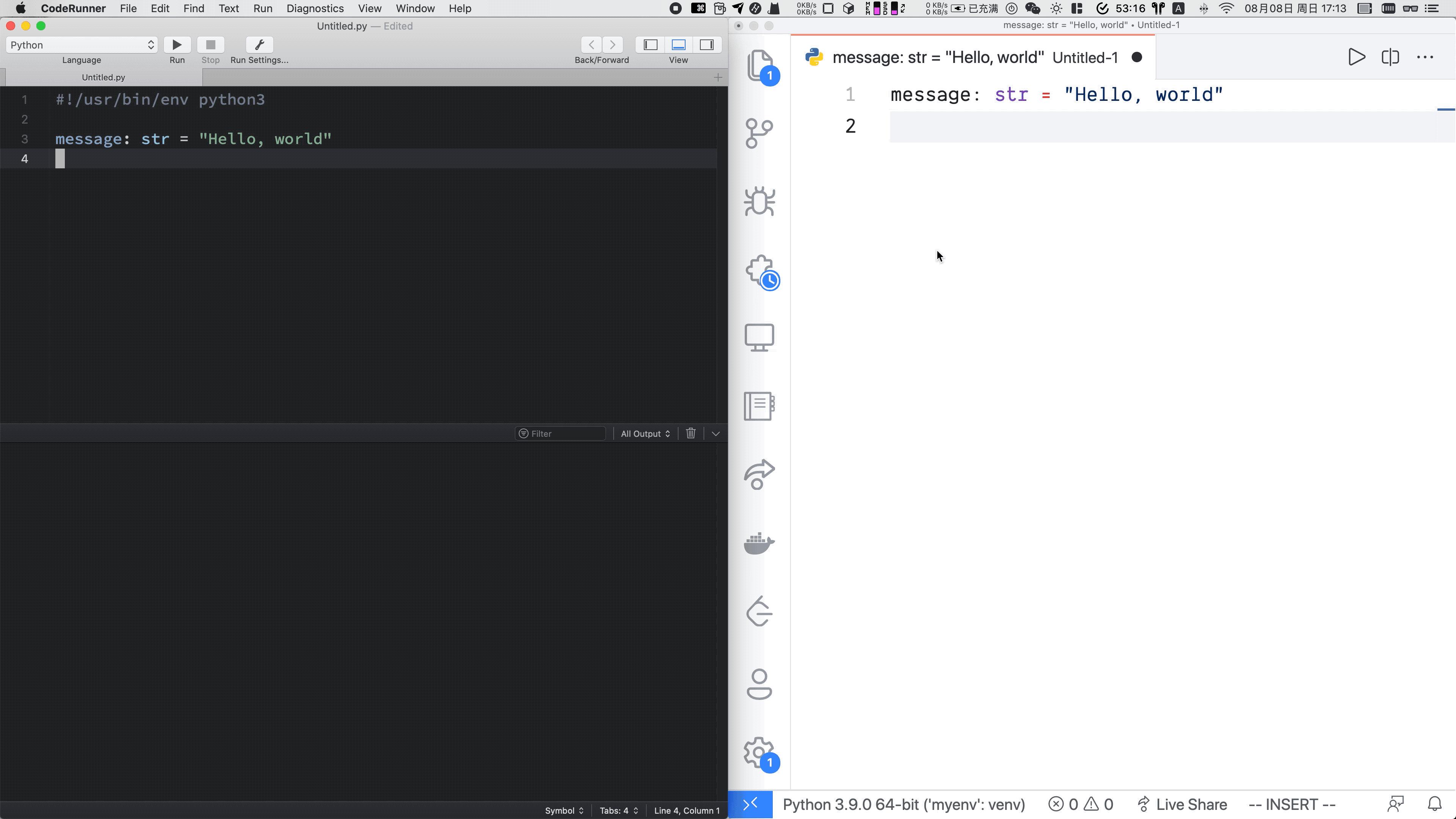Open the All Output filter dropdown
Image resolution: width=1456 pixels, height=819 pixels.
click(x=644, y=433)
